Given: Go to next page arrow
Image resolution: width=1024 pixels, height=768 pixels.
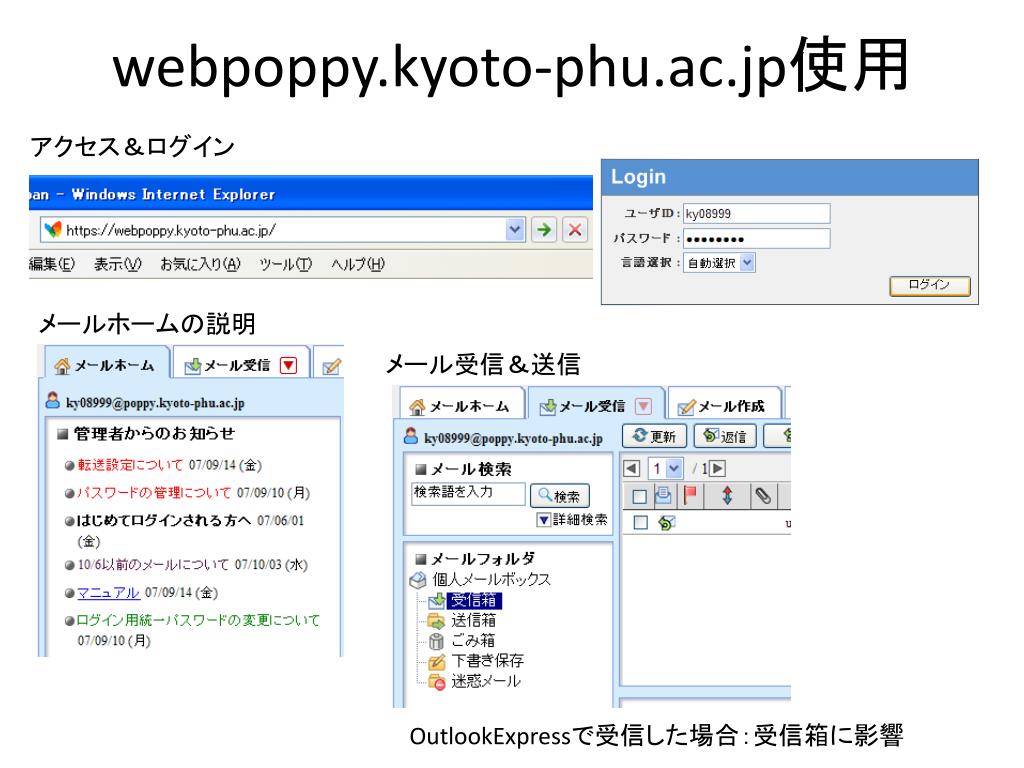Looking at the screenshot, I should (x=717, y=468).
